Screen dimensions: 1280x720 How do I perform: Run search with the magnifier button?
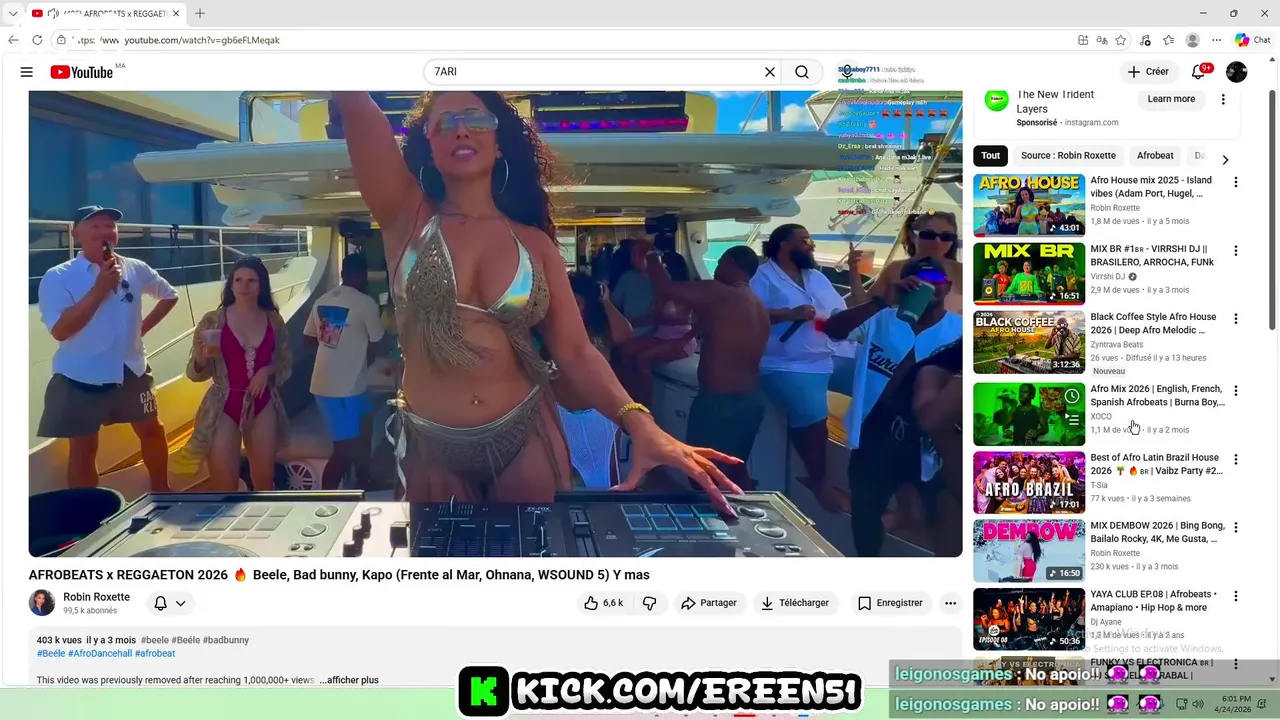click(802, 72)
